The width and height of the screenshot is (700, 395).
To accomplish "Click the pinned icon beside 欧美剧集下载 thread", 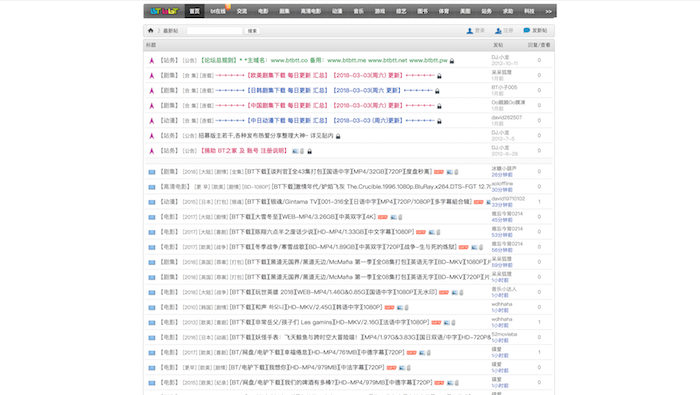I will pos(152,76).
